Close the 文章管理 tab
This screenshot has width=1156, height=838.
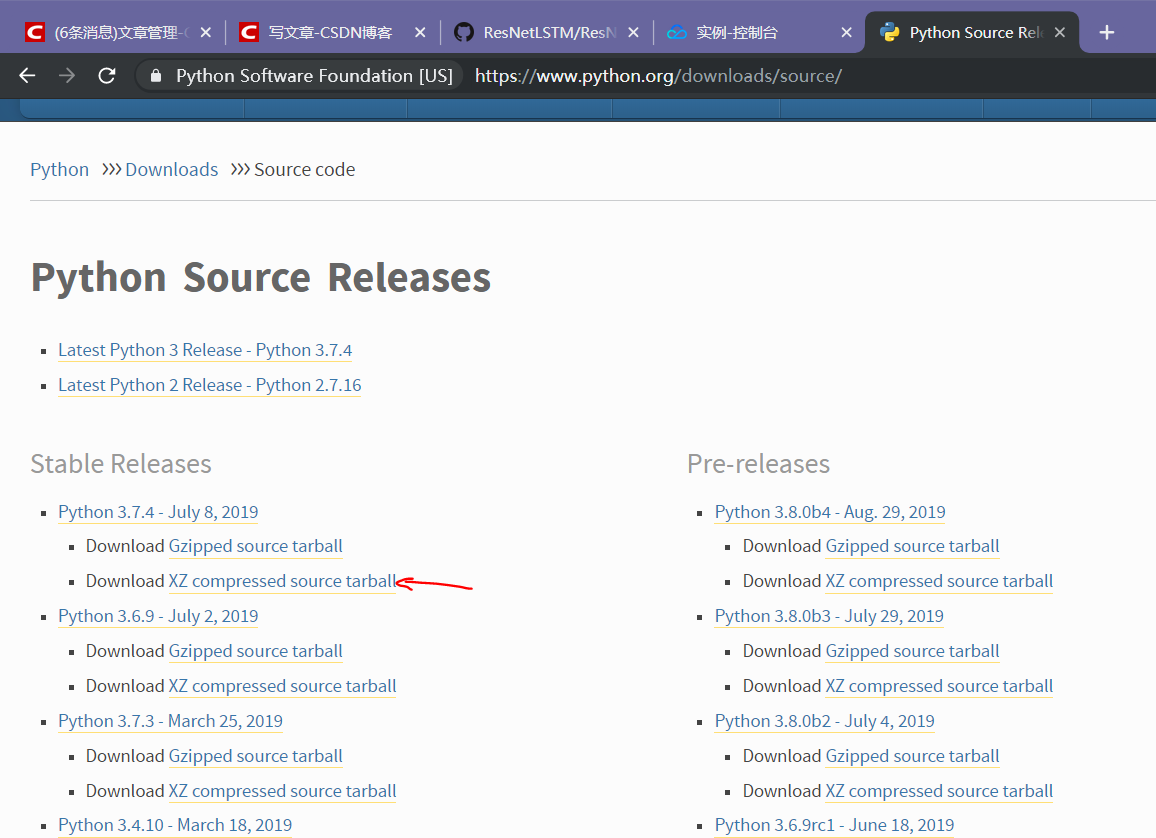click(x=206, y=32)
